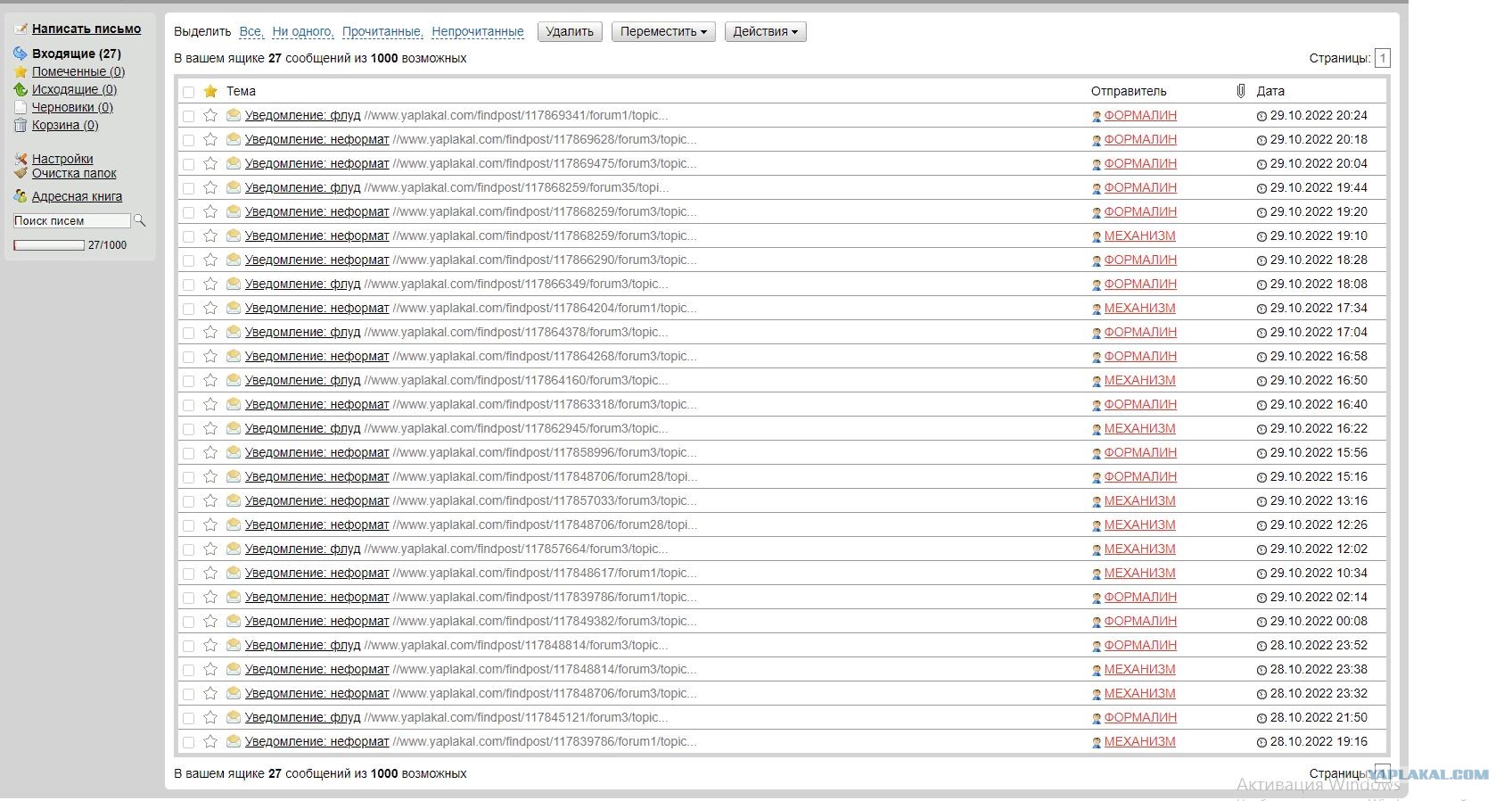The height and width of the screenshot is (801, 1512).
Task: Click the inbox folder icon beside Входящие
Action: [x=21, y=54]
